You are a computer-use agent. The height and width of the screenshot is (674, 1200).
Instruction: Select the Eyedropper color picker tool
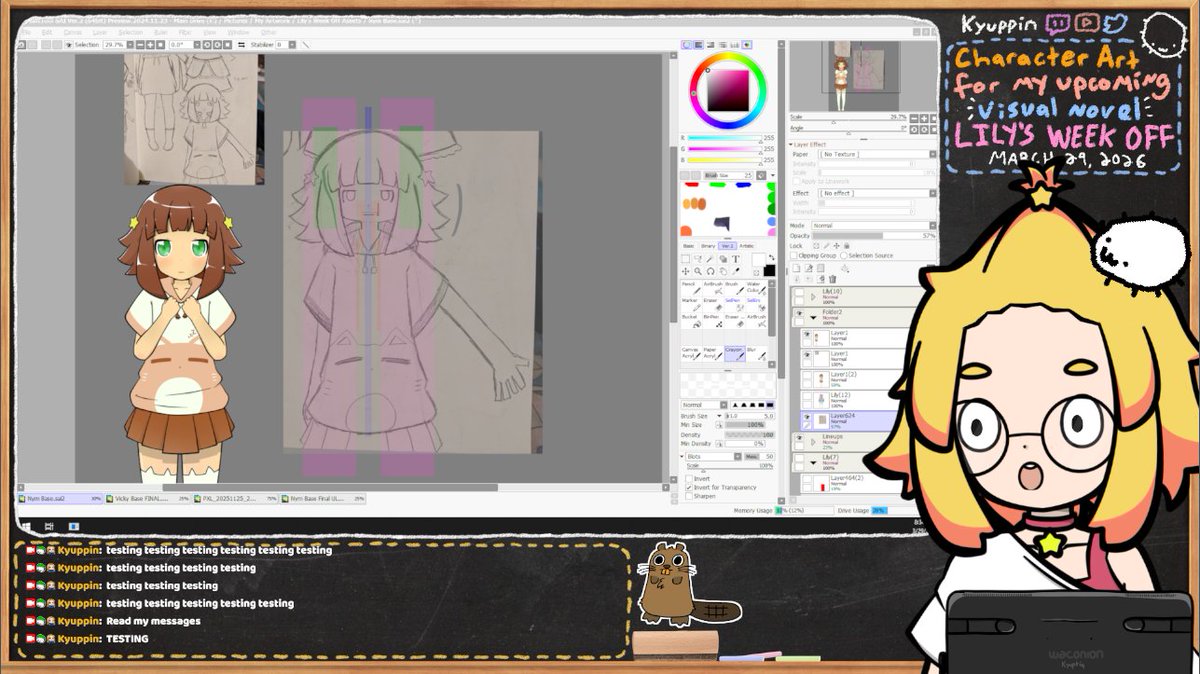point(735,271)
